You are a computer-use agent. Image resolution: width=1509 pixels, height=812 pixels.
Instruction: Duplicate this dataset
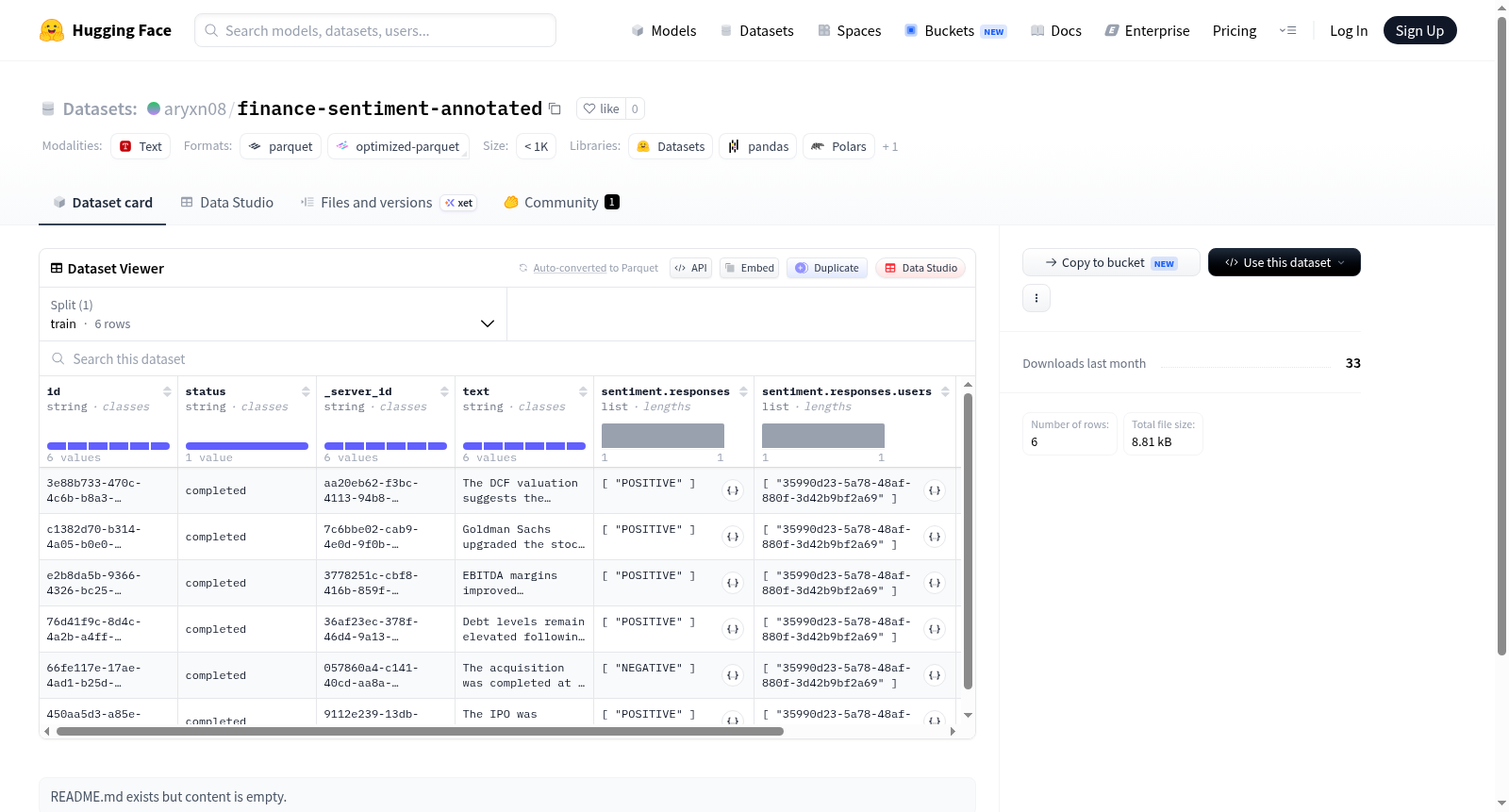827,268
